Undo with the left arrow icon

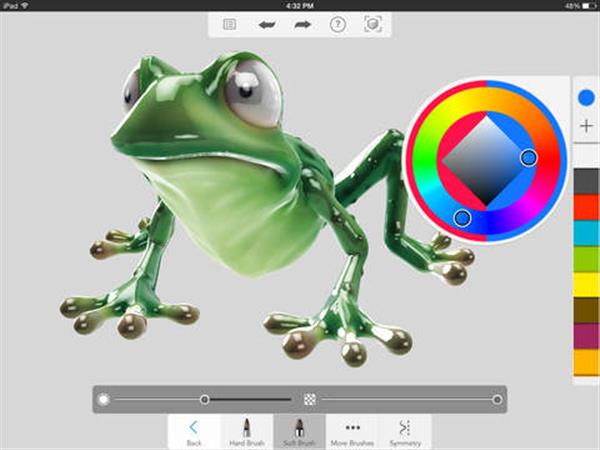(267, 25)
